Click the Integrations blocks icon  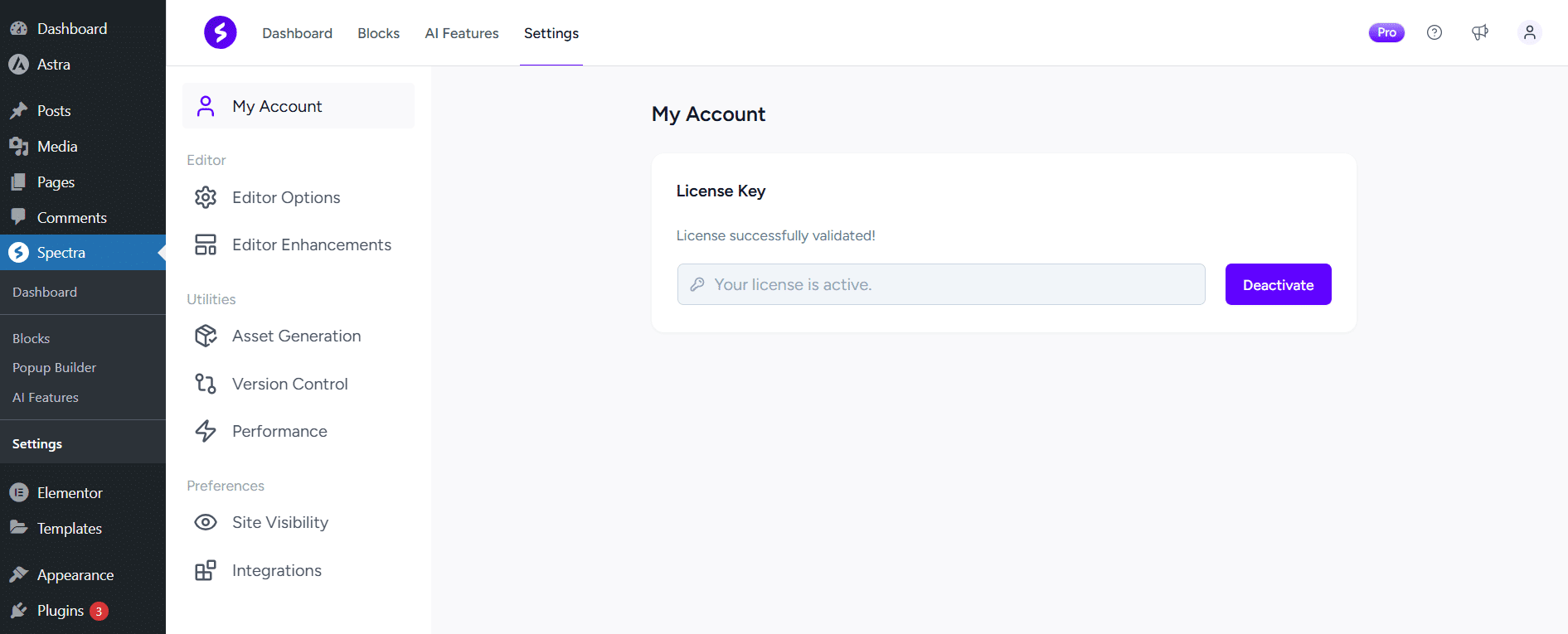pyautogui.click(x=206, y=570)
